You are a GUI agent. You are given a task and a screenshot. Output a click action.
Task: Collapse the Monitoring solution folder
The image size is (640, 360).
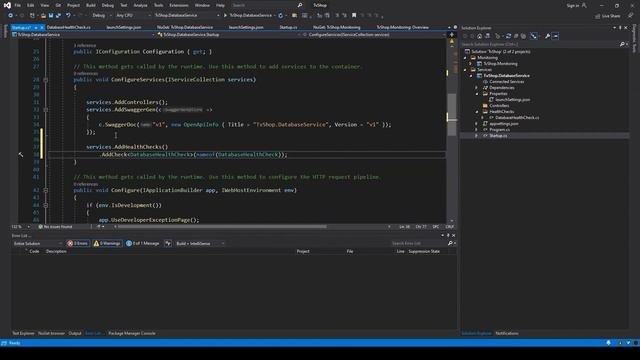click(465, 58)
